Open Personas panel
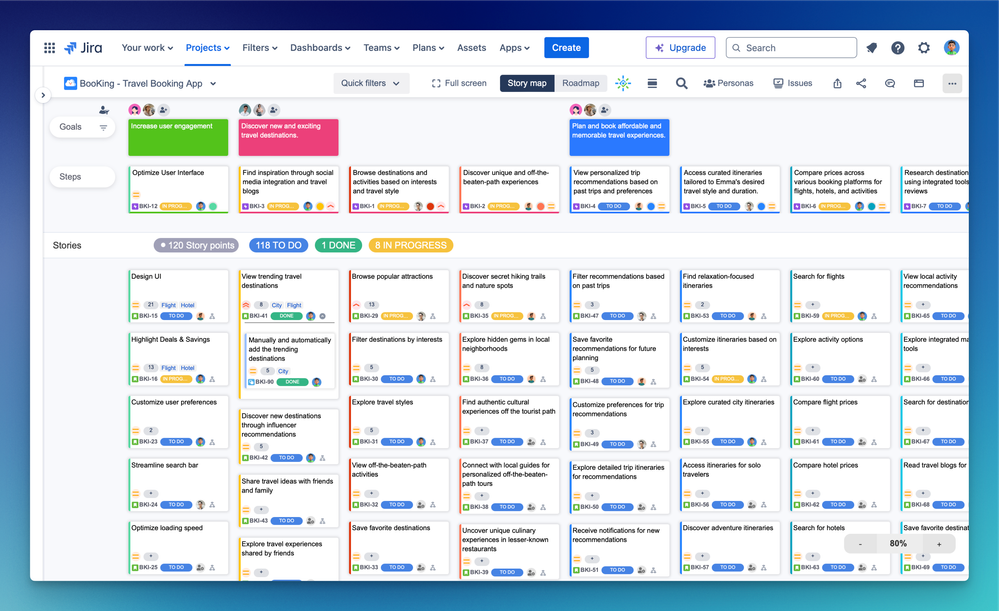999x611 pixels. pos(728,83)
